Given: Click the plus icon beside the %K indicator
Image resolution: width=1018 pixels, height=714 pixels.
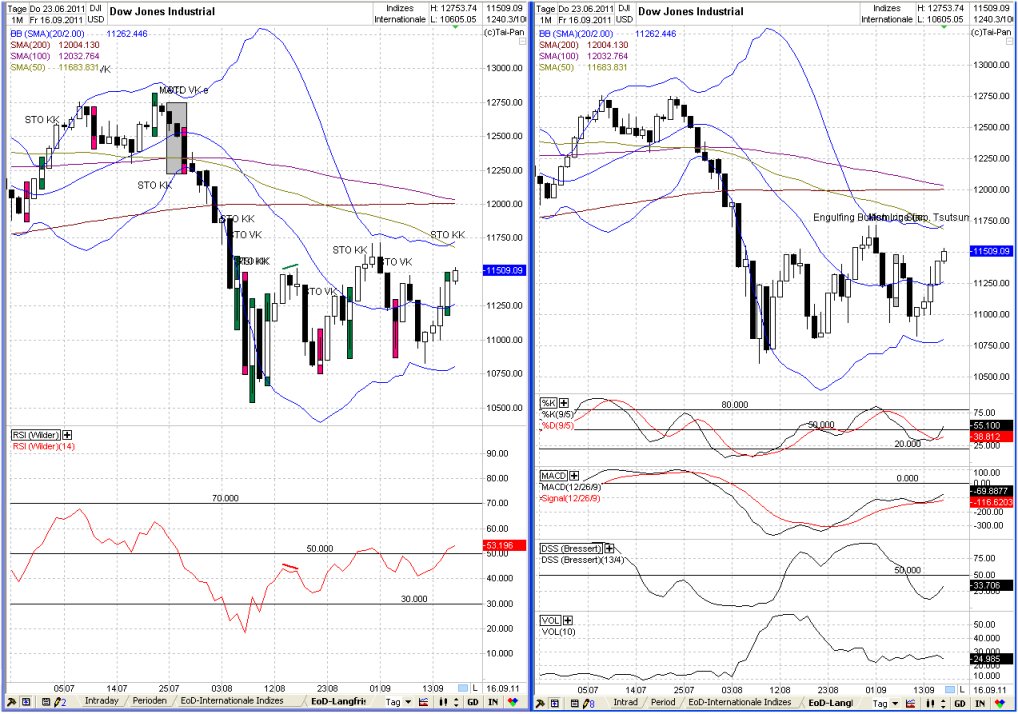Looking at the screenshot, I should 563,403.
